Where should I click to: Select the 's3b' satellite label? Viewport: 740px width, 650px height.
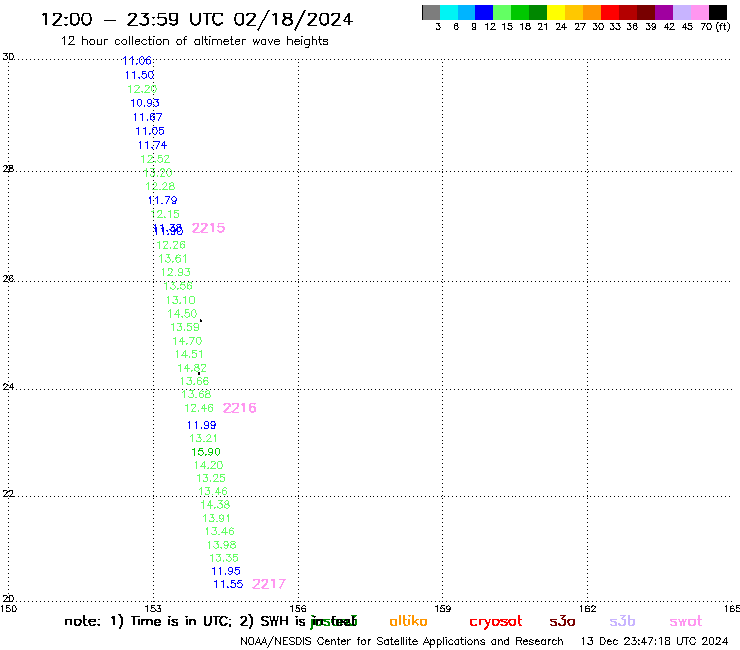622,621
